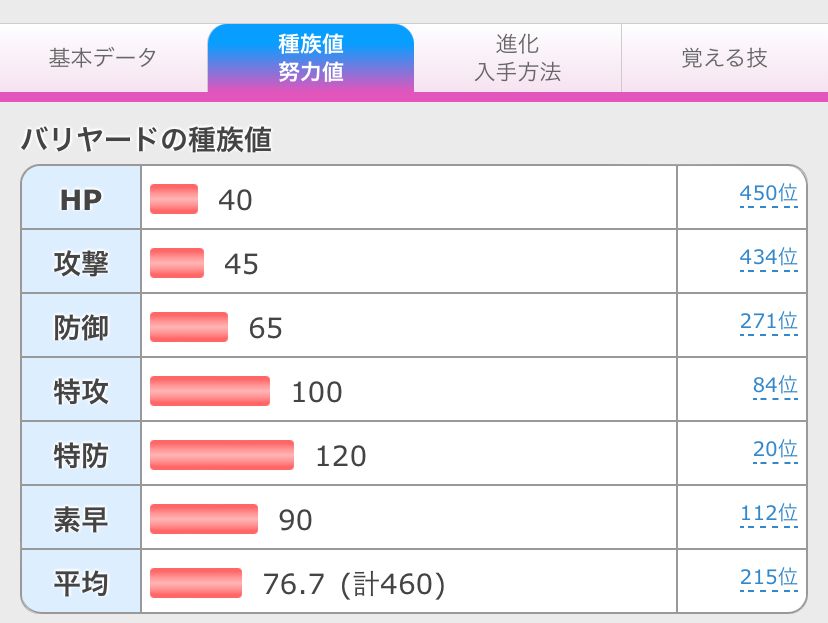The image size is (828, 623).
Task: Click the 特防 ranking link 20位
Action: (775, 449)
